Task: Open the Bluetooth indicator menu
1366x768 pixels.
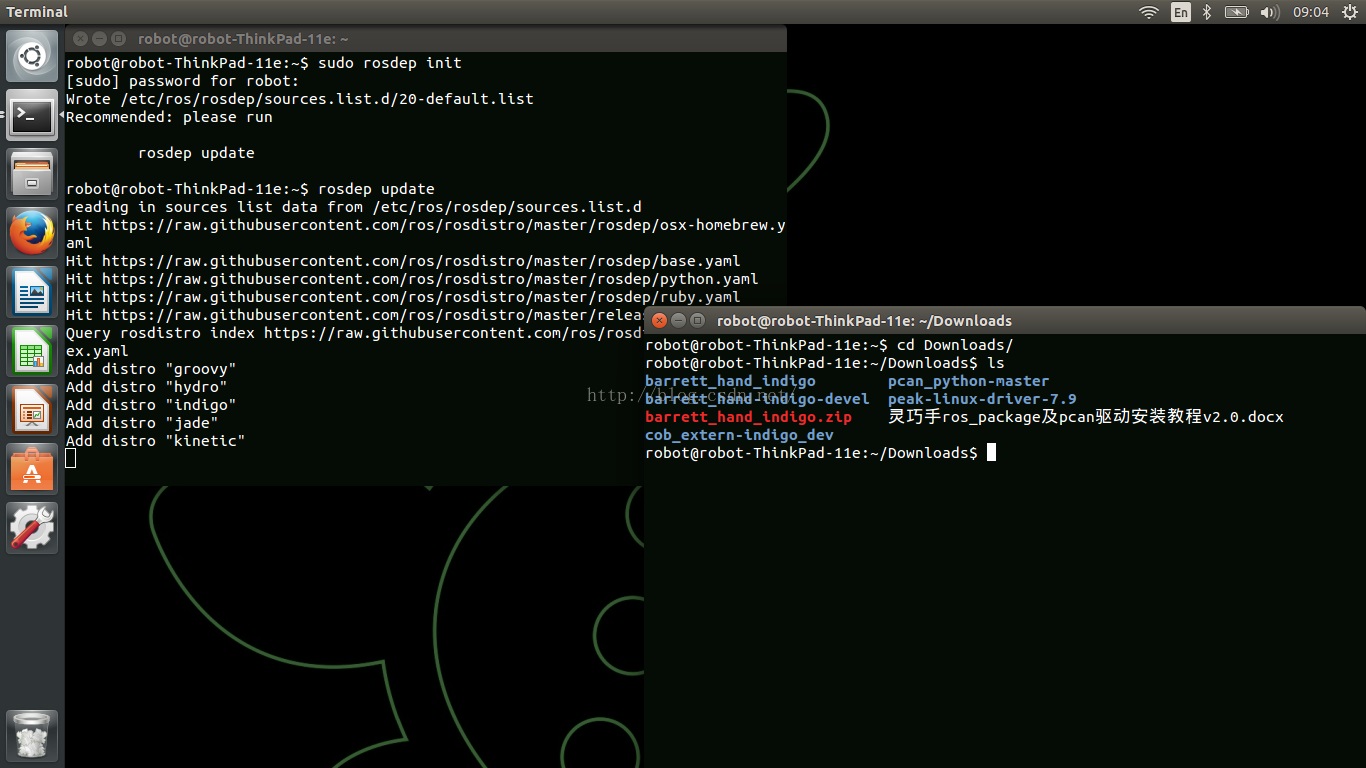Action: point(1207,12)
